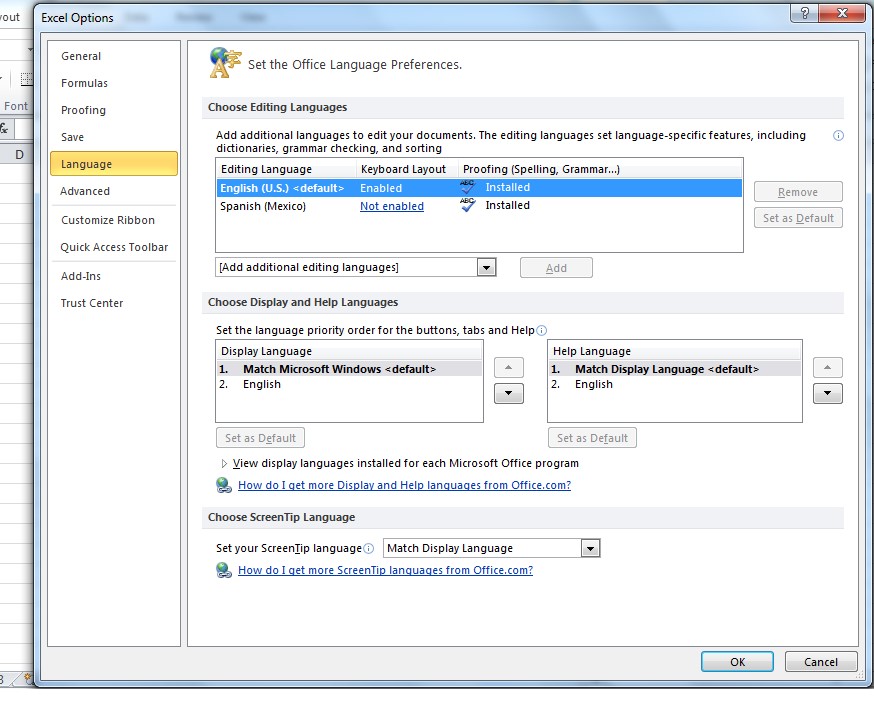
Task: Open the Trust Center category
Action: click(x=114, y=303)
